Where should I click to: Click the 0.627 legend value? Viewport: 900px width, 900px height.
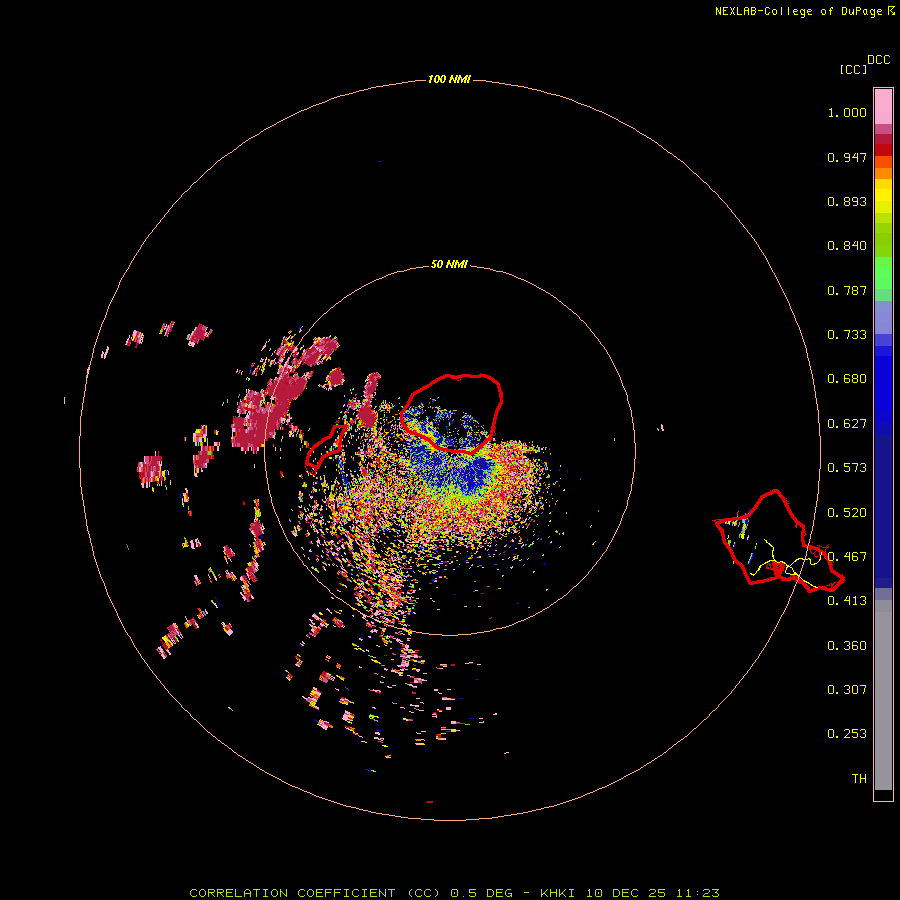847,424
